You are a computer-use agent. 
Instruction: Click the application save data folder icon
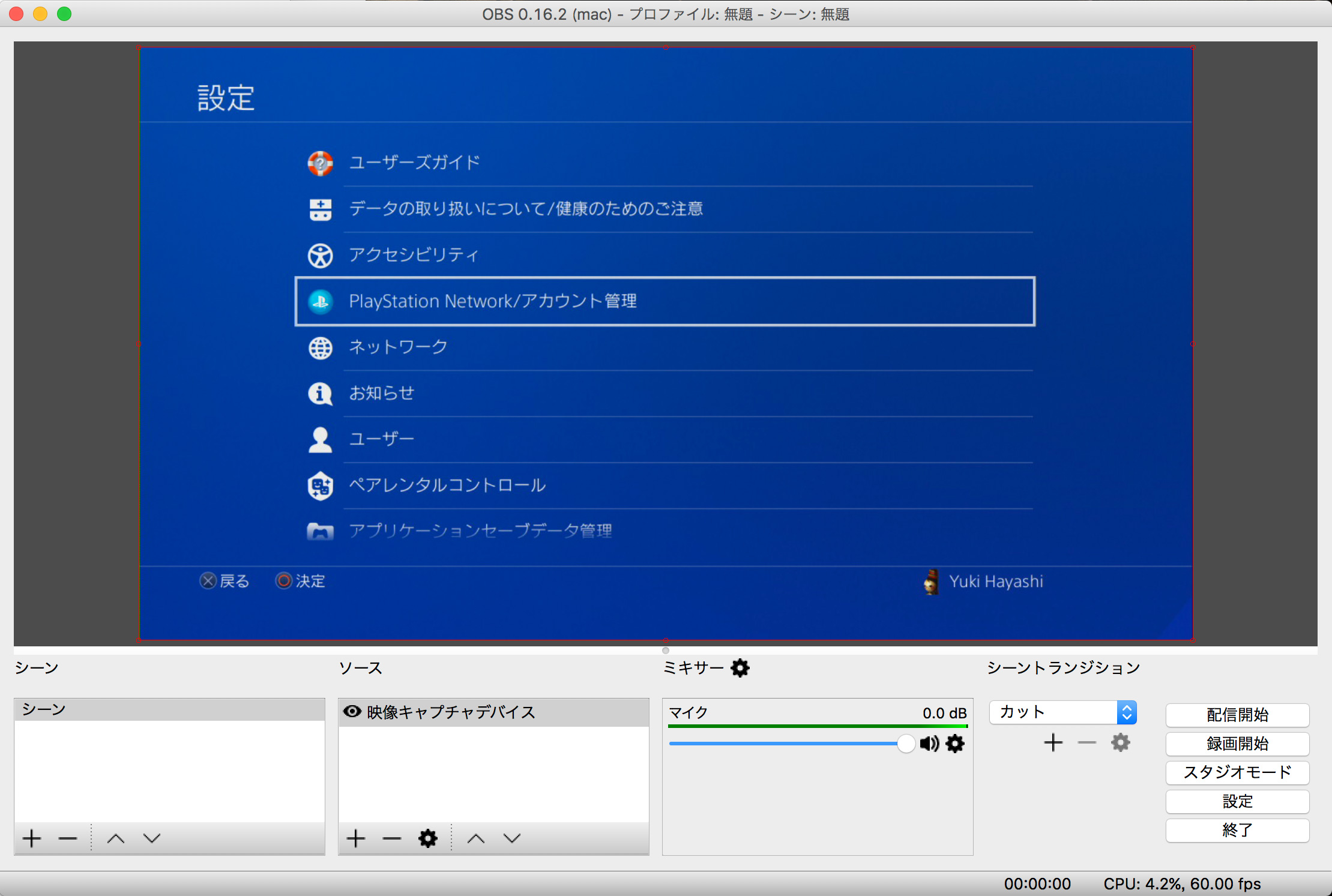click(321, 531)
